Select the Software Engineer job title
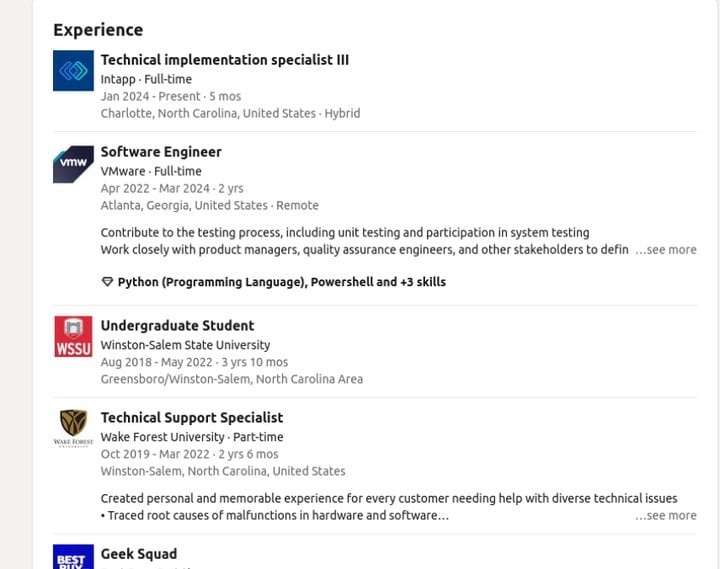This screenshot has height=569, width=720. [161, 152]
